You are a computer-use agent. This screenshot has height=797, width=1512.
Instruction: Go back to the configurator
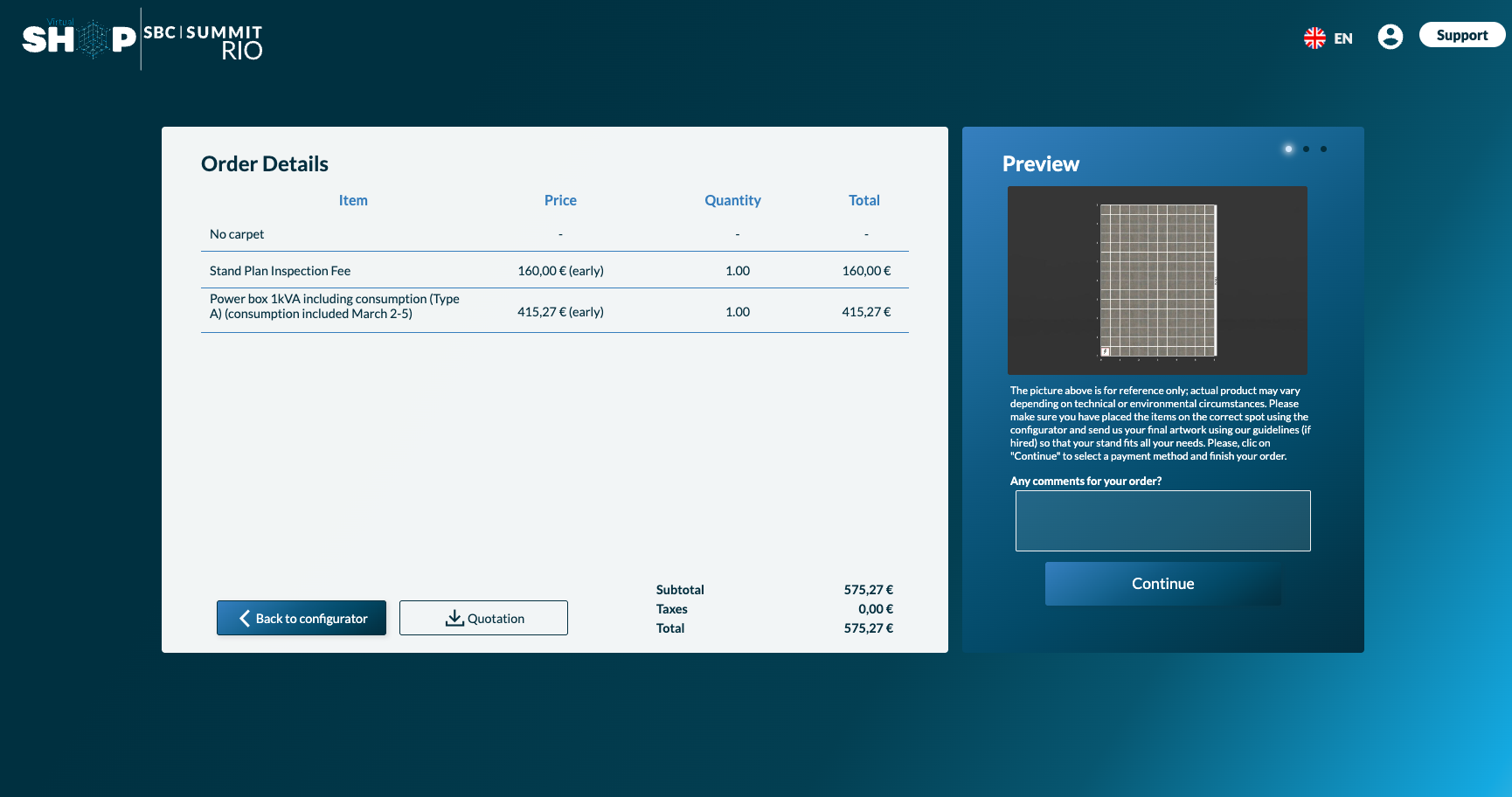(302, 618)
